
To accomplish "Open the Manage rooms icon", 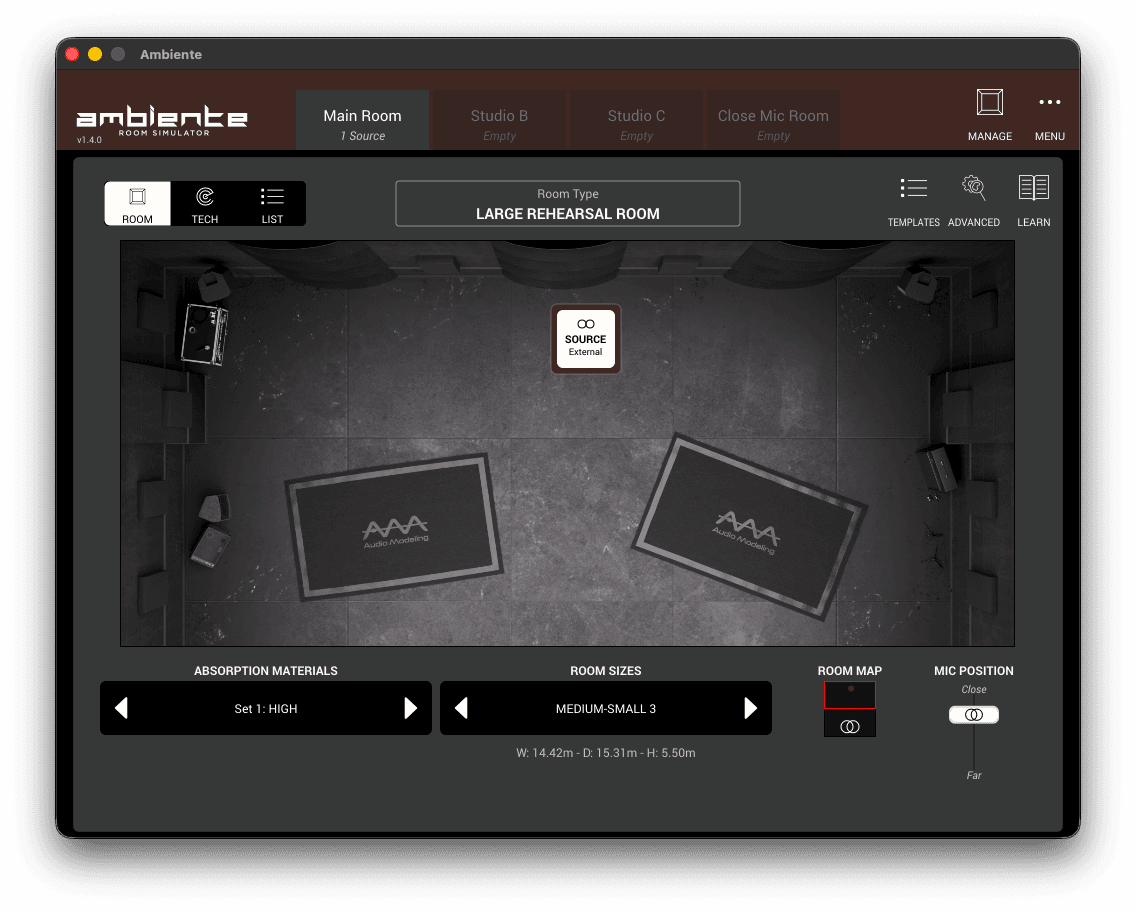I will click(989, 103).
